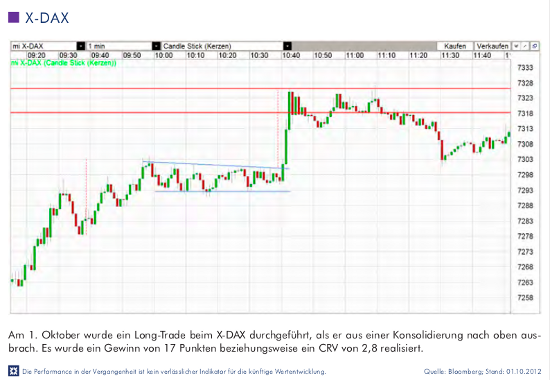The width and height of the screenshot is (550, 380).
Task: Click the 09:50 time axis label
Action: point(132,55)
